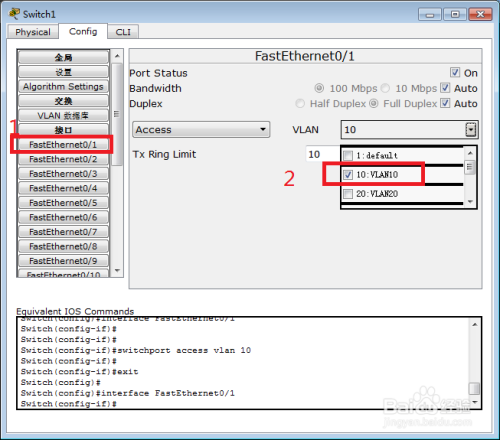The image size is (500, 440).
Task: Select FastEthernet0/2 interface button
Action: pos(63,159)
